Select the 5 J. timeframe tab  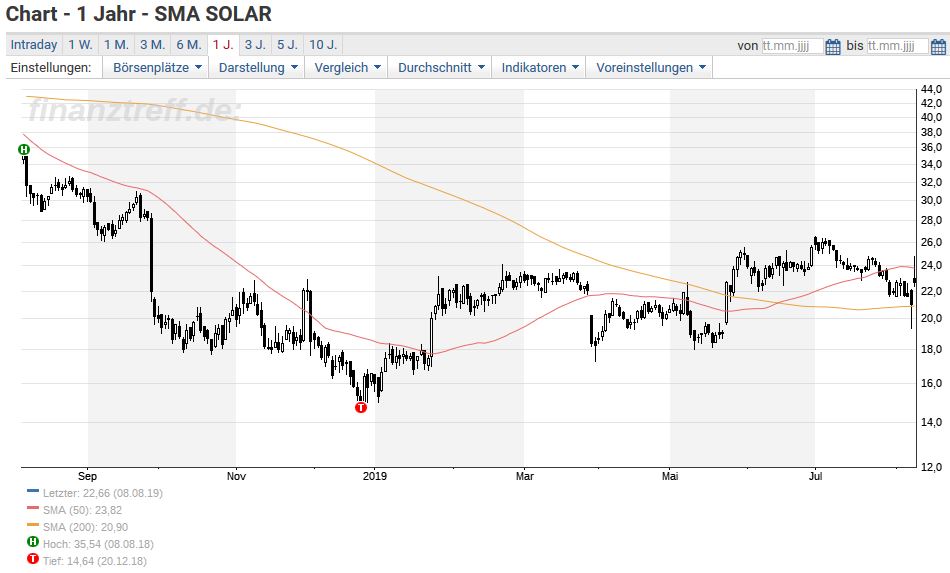pyautogui.click(x=287, y=45)
